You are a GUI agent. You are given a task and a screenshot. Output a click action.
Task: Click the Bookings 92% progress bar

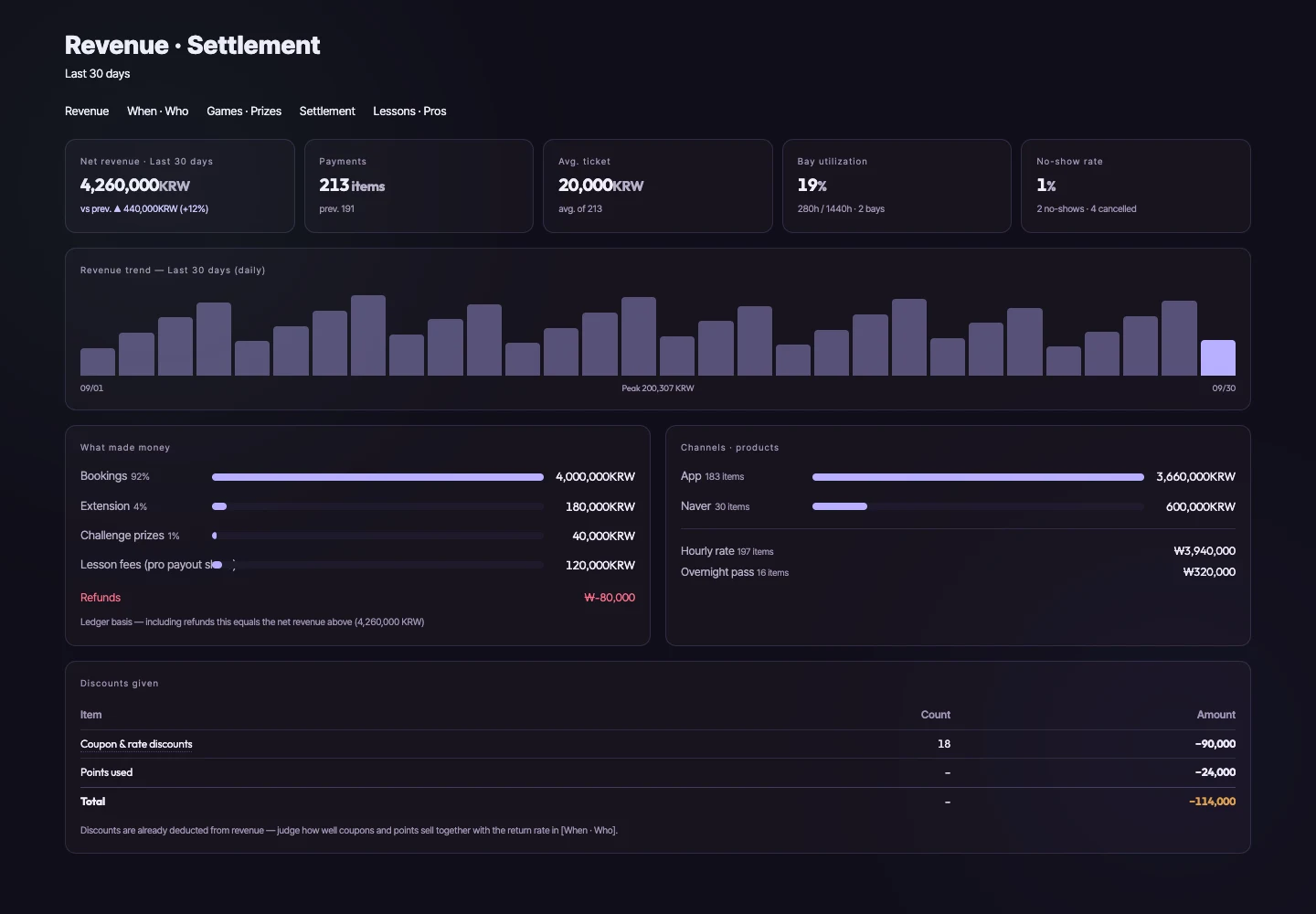377,477
